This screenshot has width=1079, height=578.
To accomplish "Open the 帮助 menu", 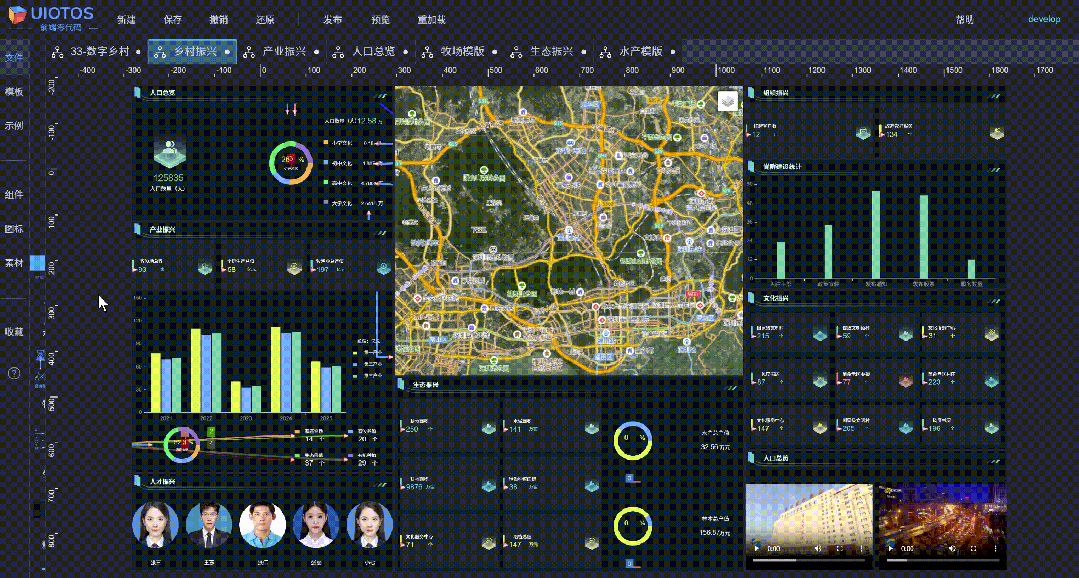I will 965,20.
